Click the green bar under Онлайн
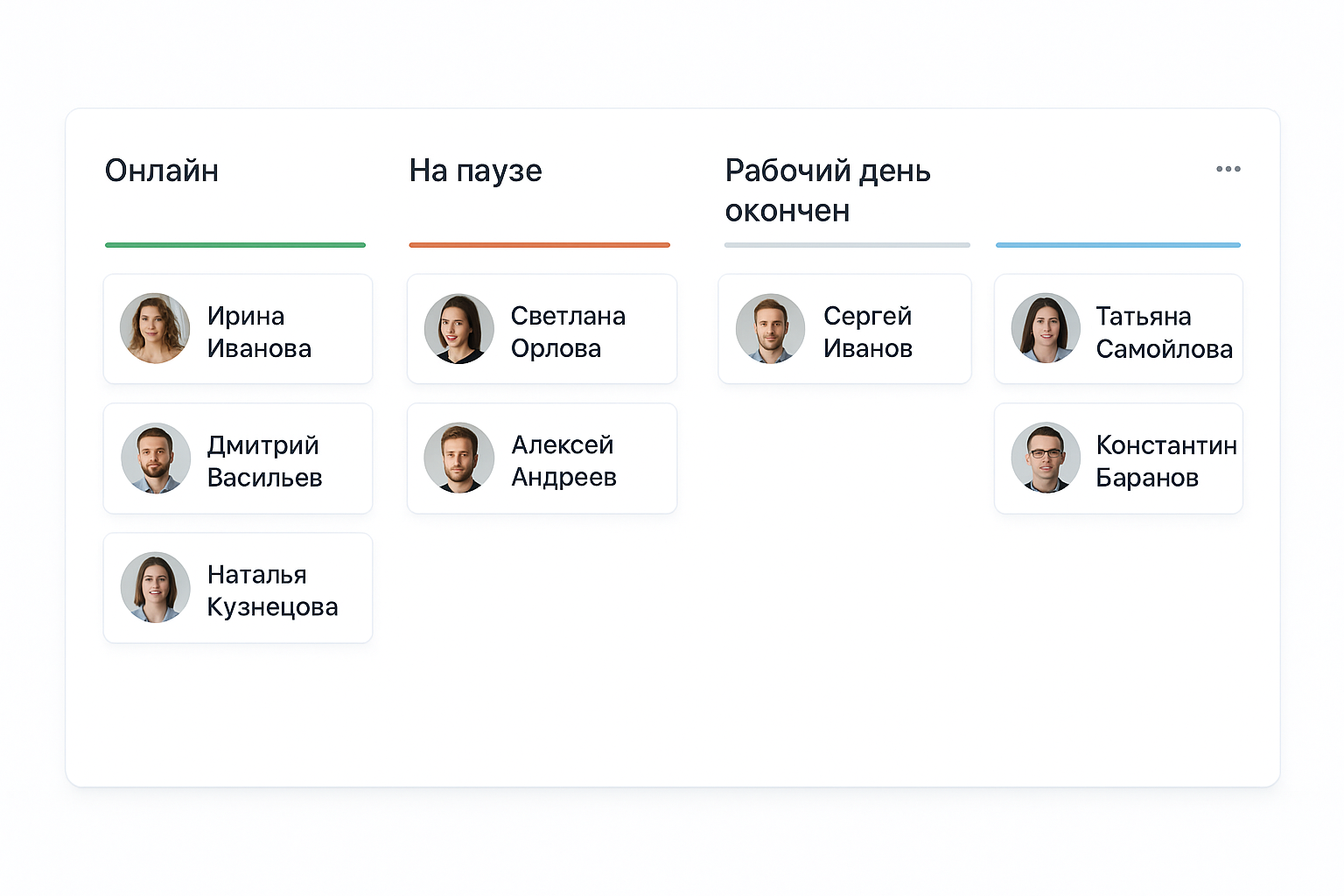This screenshot has width=1344, height=896. [234, 245]
